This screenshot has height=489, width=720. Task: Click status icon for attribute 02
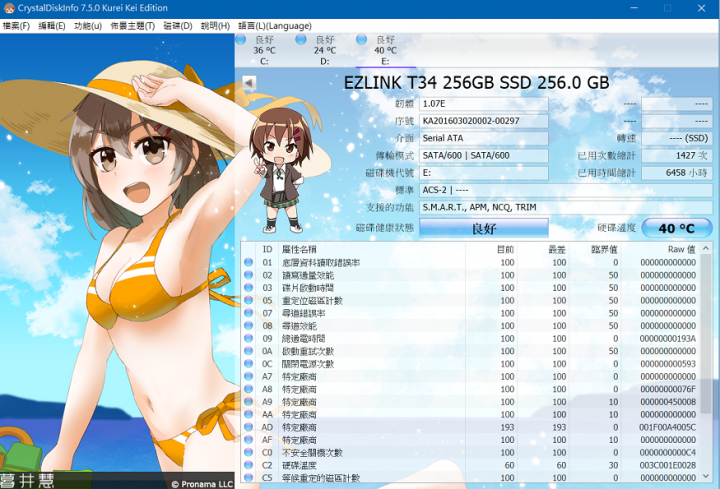coord(248,275)
